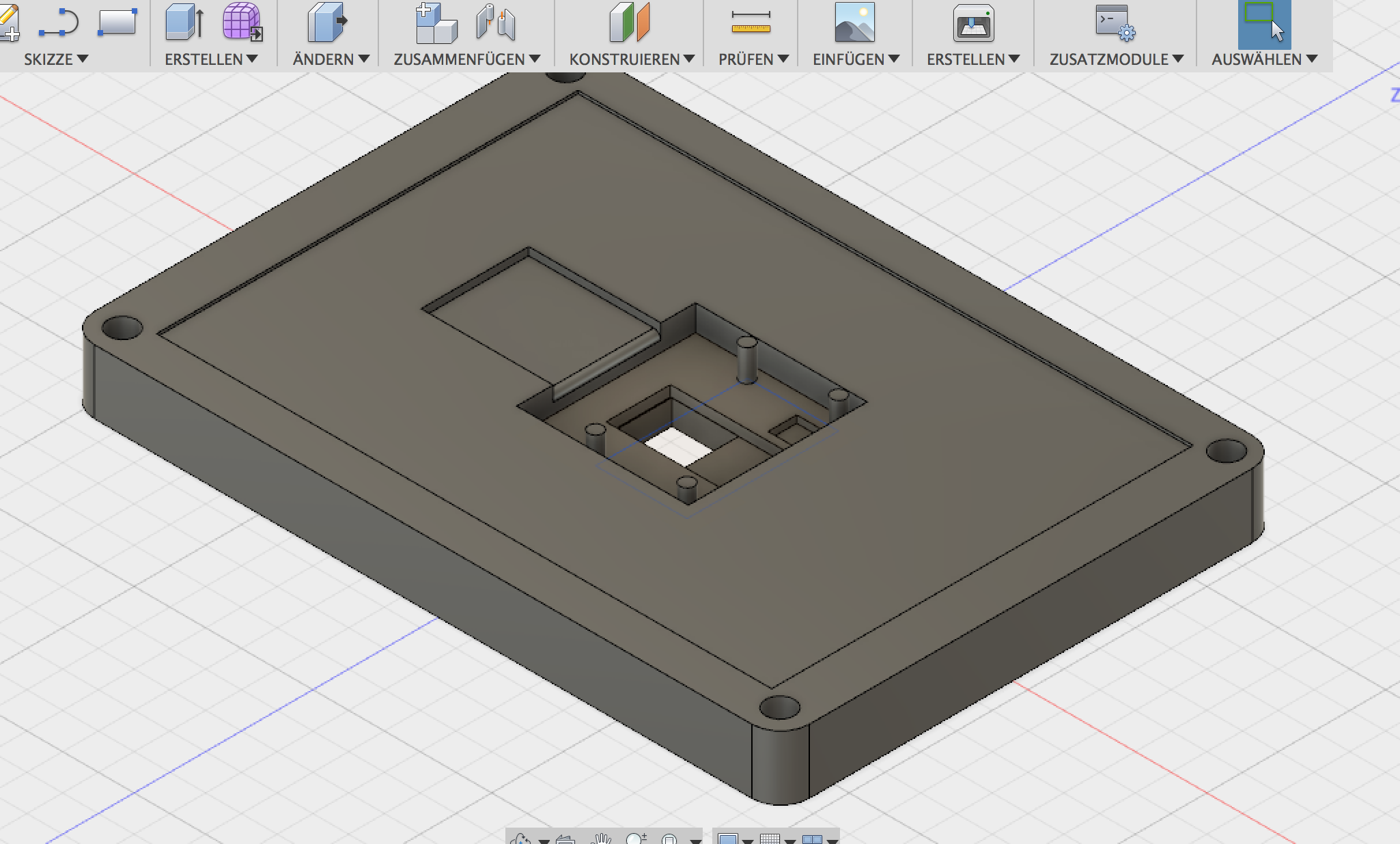Click the Pan hand icon
Image resolution: width=1400 pixels, height=844 pixels.
click(x=600, y=839)
